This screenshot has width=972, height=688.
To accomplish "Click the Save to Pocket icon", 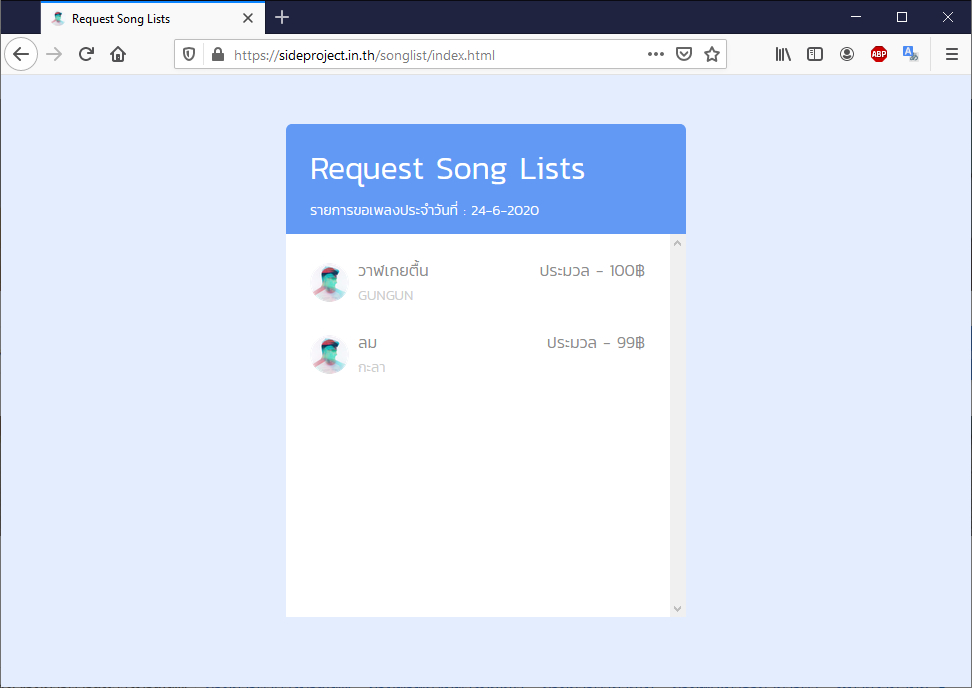I will pyautogui.click(x=683, y=54).
